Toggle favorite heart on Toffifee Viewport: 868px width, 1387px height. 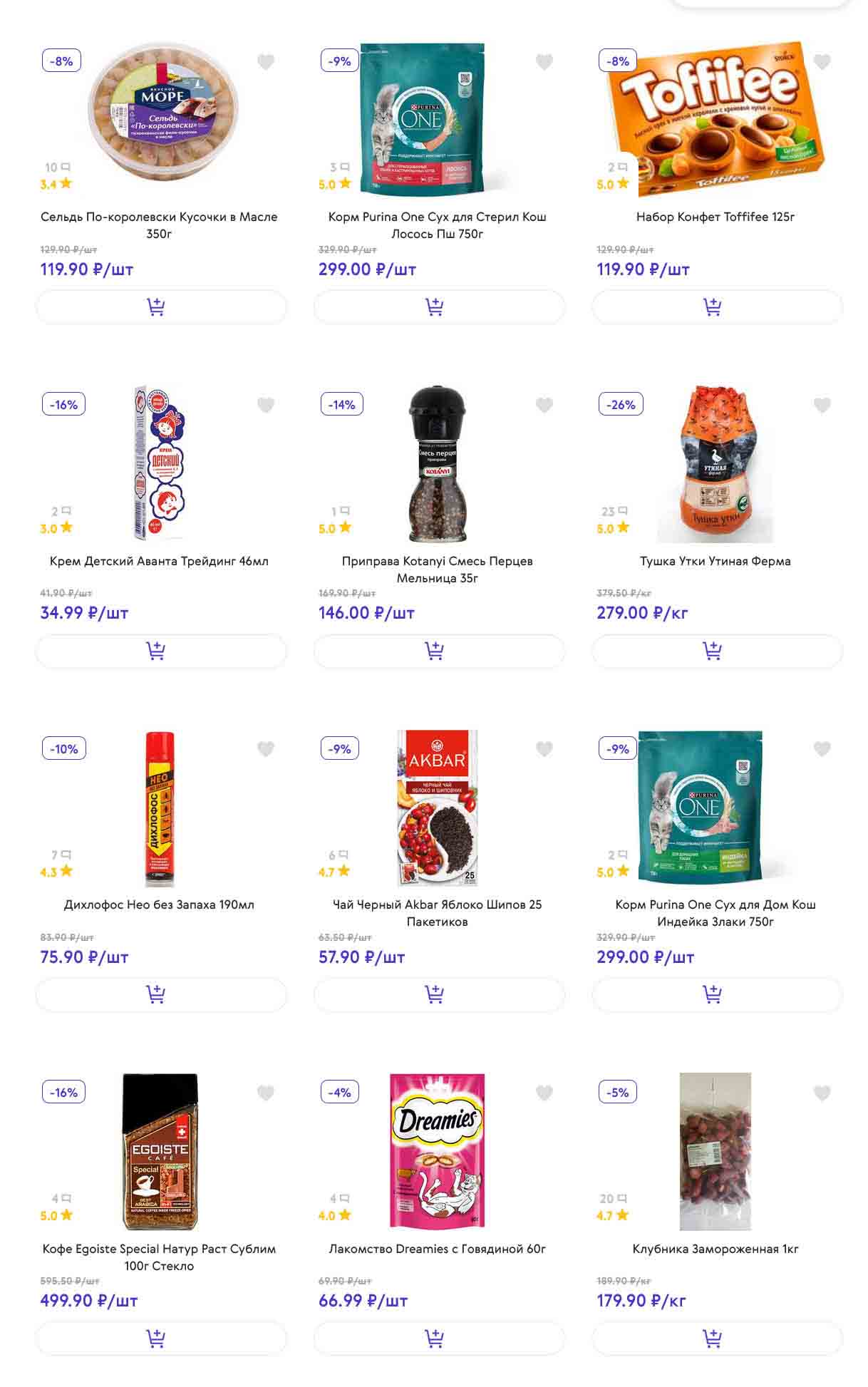(x=822, y=62)
